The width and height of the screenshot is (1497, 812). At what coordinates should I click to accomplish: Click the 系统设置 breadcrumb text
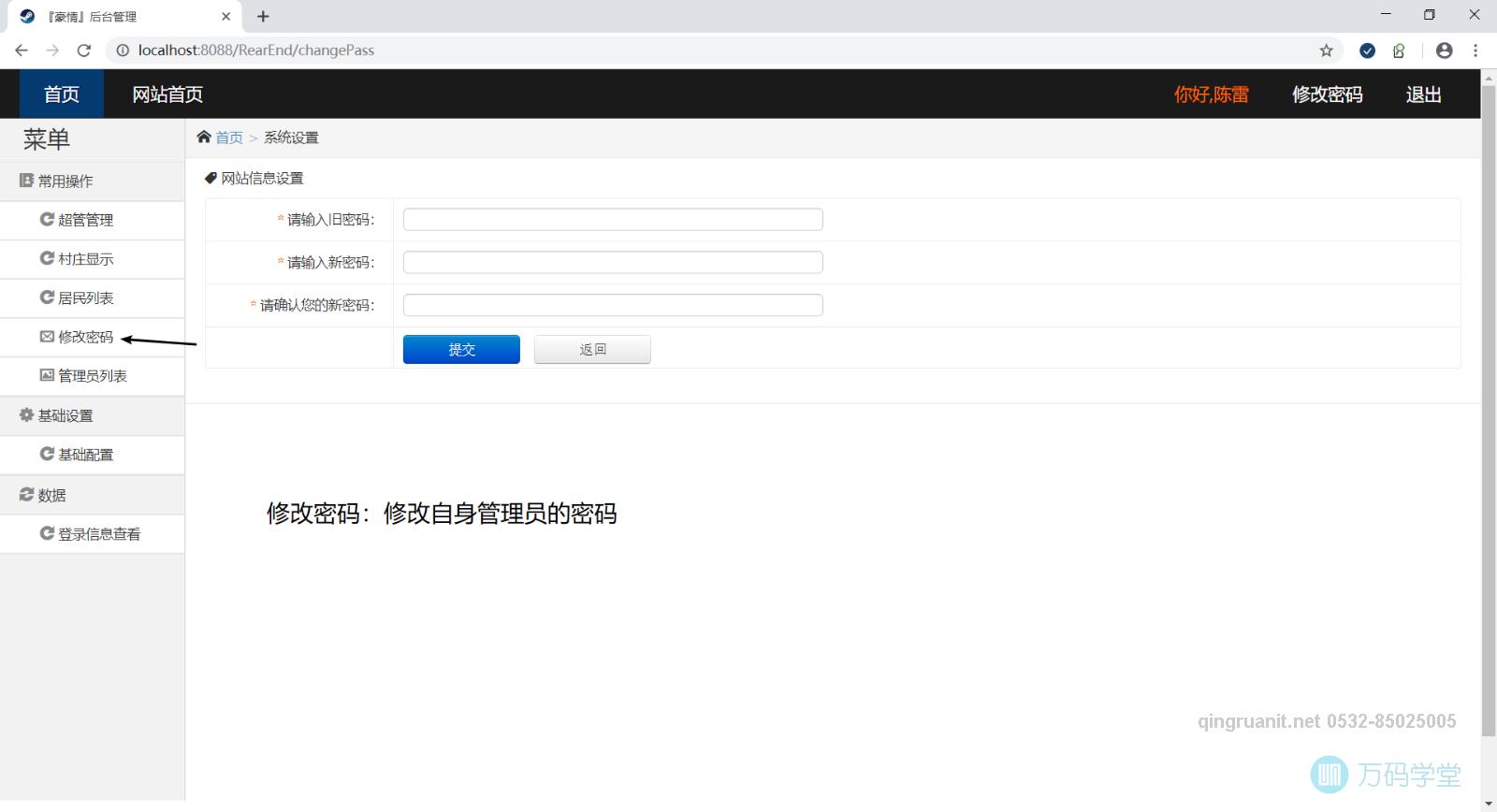[x=291, y=138]
